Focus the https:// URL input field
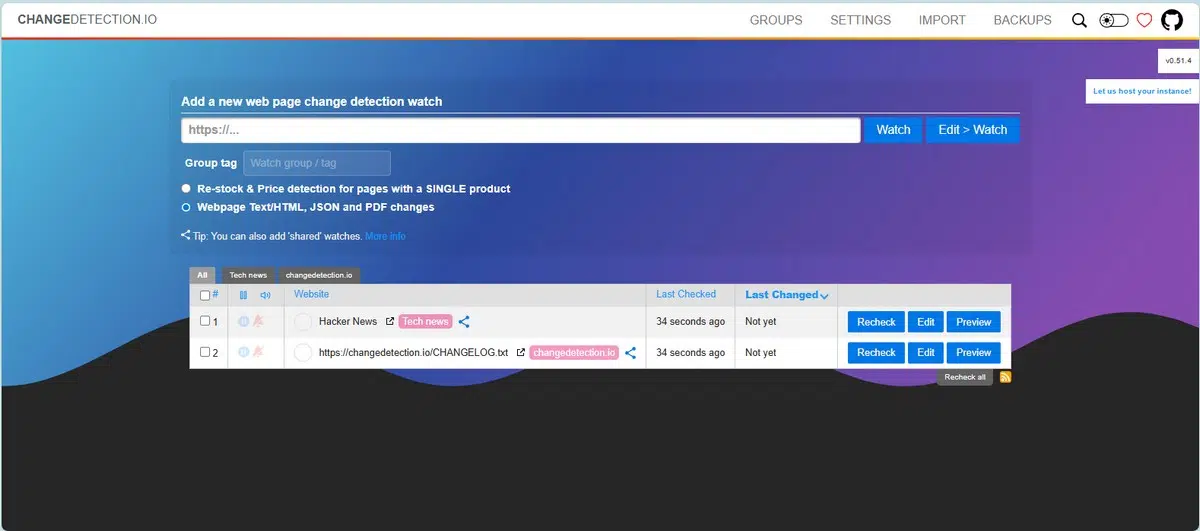 click(520, 130)
